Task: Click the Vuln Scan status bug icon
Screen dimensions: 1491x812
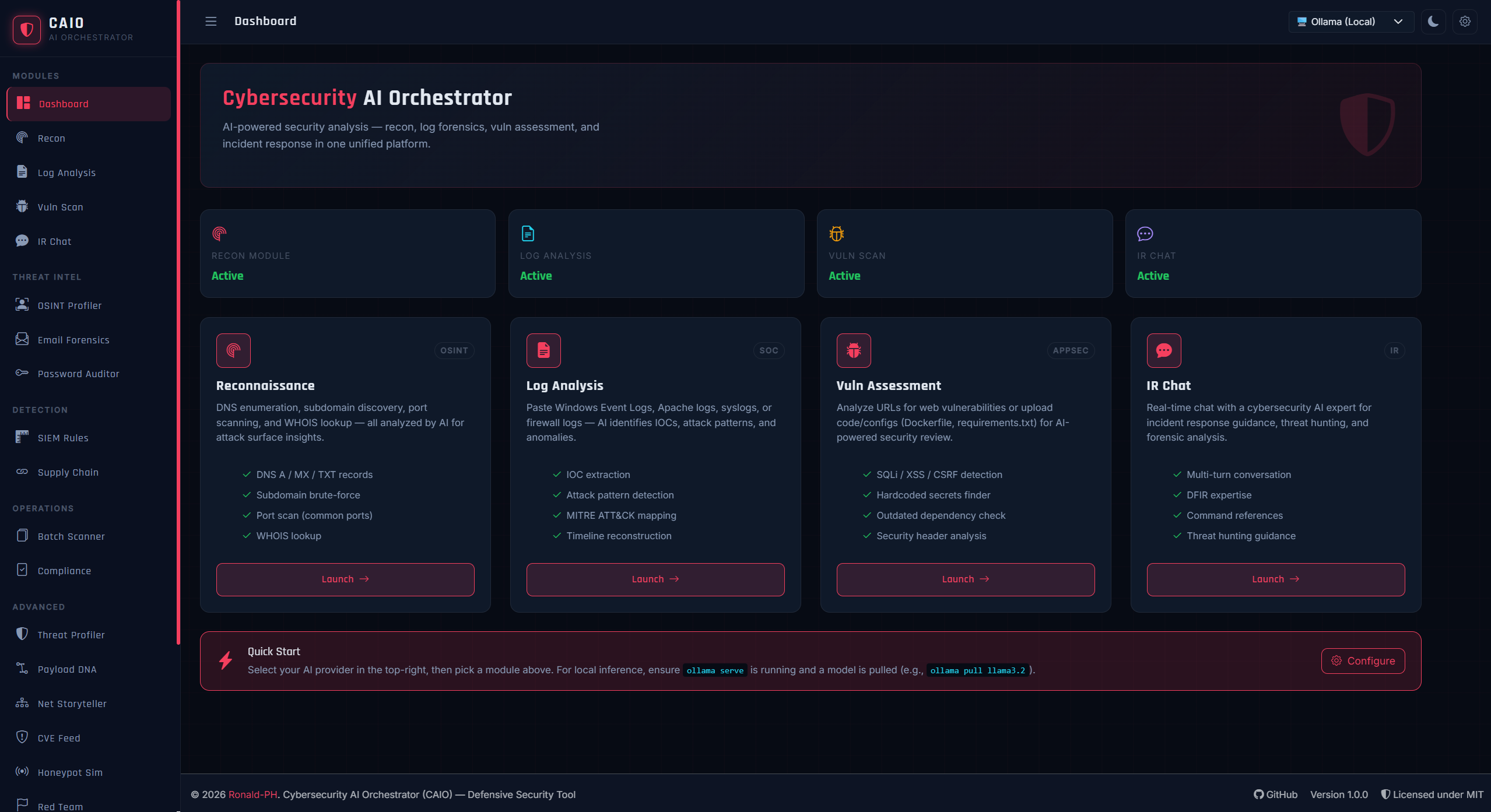Action: [836, 234]
